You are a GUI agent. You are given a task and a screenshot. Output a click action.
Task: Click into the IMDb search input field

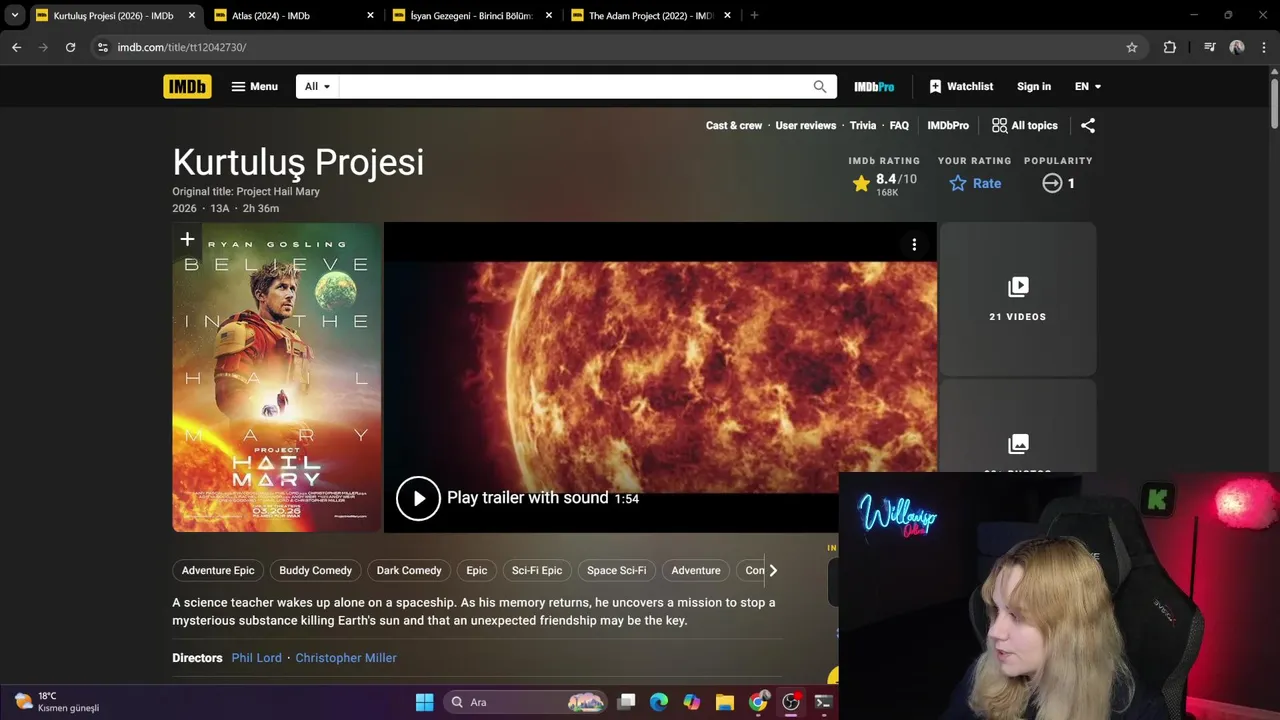[573, 86]
